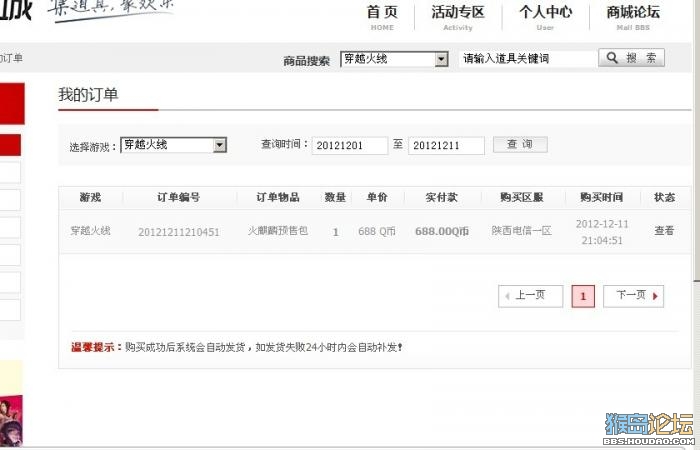Click the 查看 link in order row
Screen dimensions: 700x450
click(x=664, y=231)
